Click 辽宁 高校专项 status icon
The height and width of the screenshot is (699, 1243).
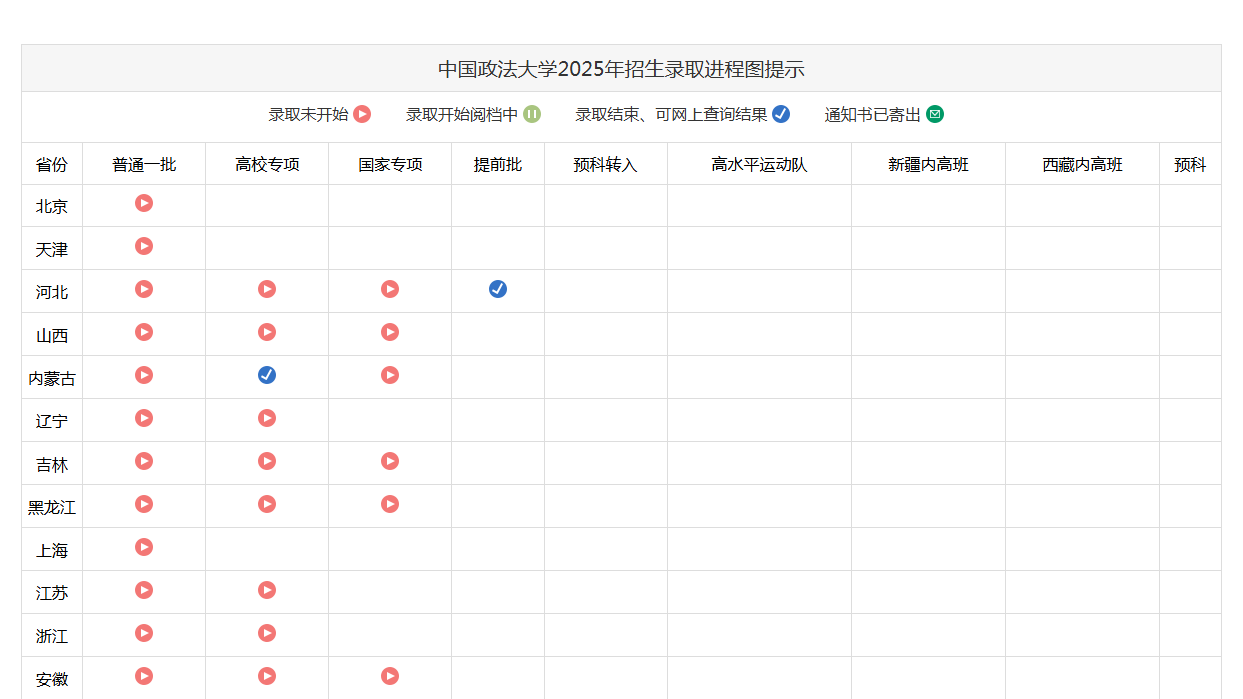(267, 418)
